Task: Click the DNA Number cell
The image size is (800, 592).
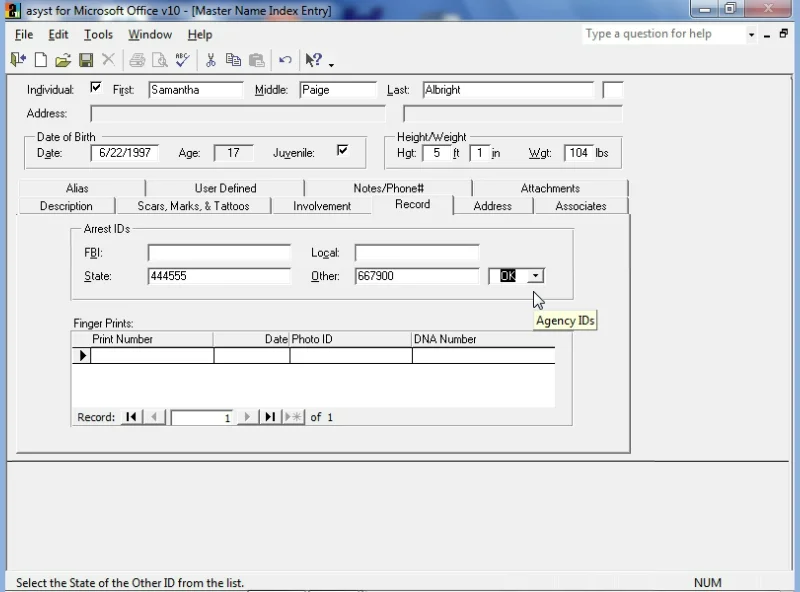Action: pos(484,356)
